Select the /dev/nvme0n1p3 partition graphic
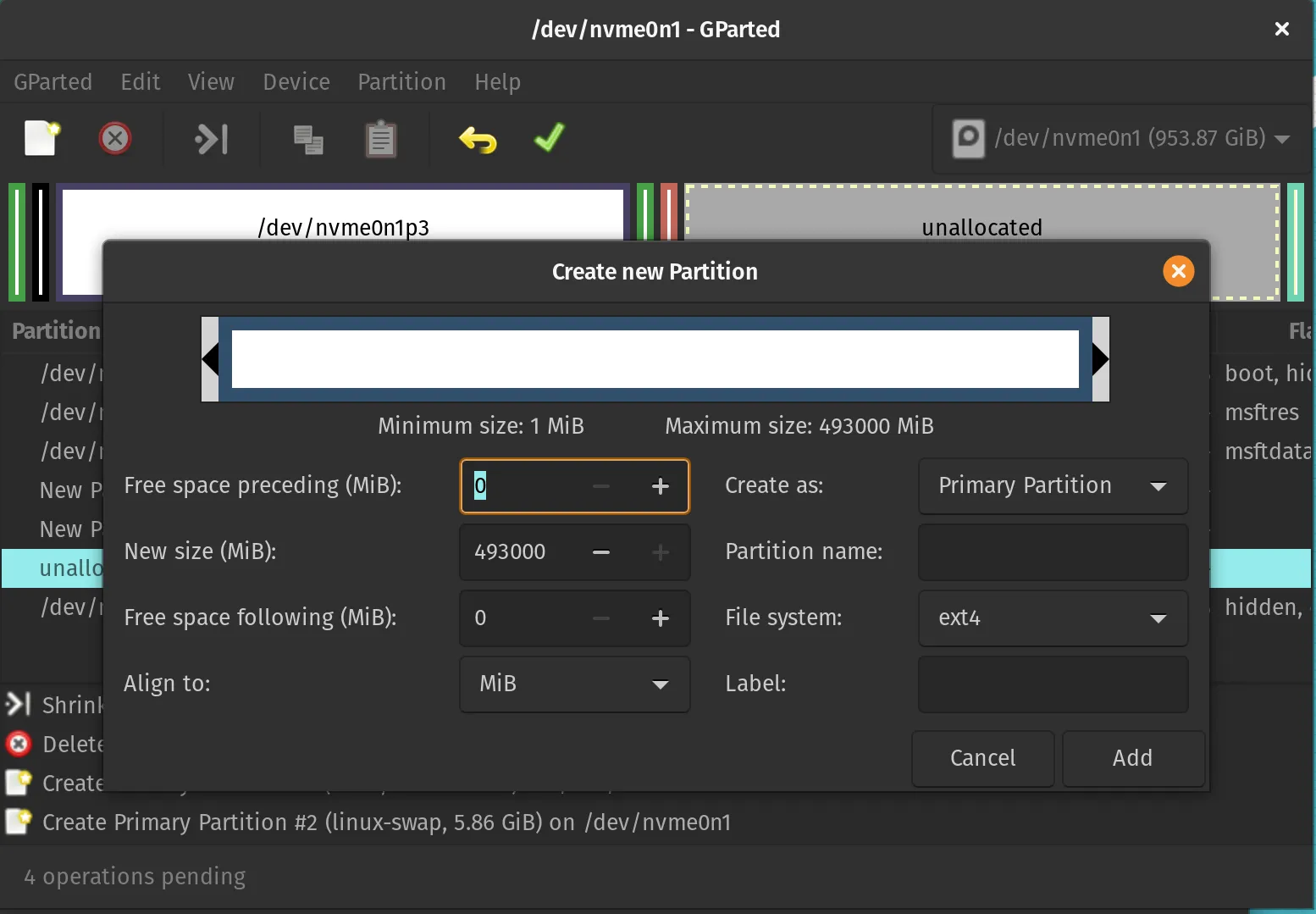The height and width of the screenshot is (914, 1316). tap(343, 212)
